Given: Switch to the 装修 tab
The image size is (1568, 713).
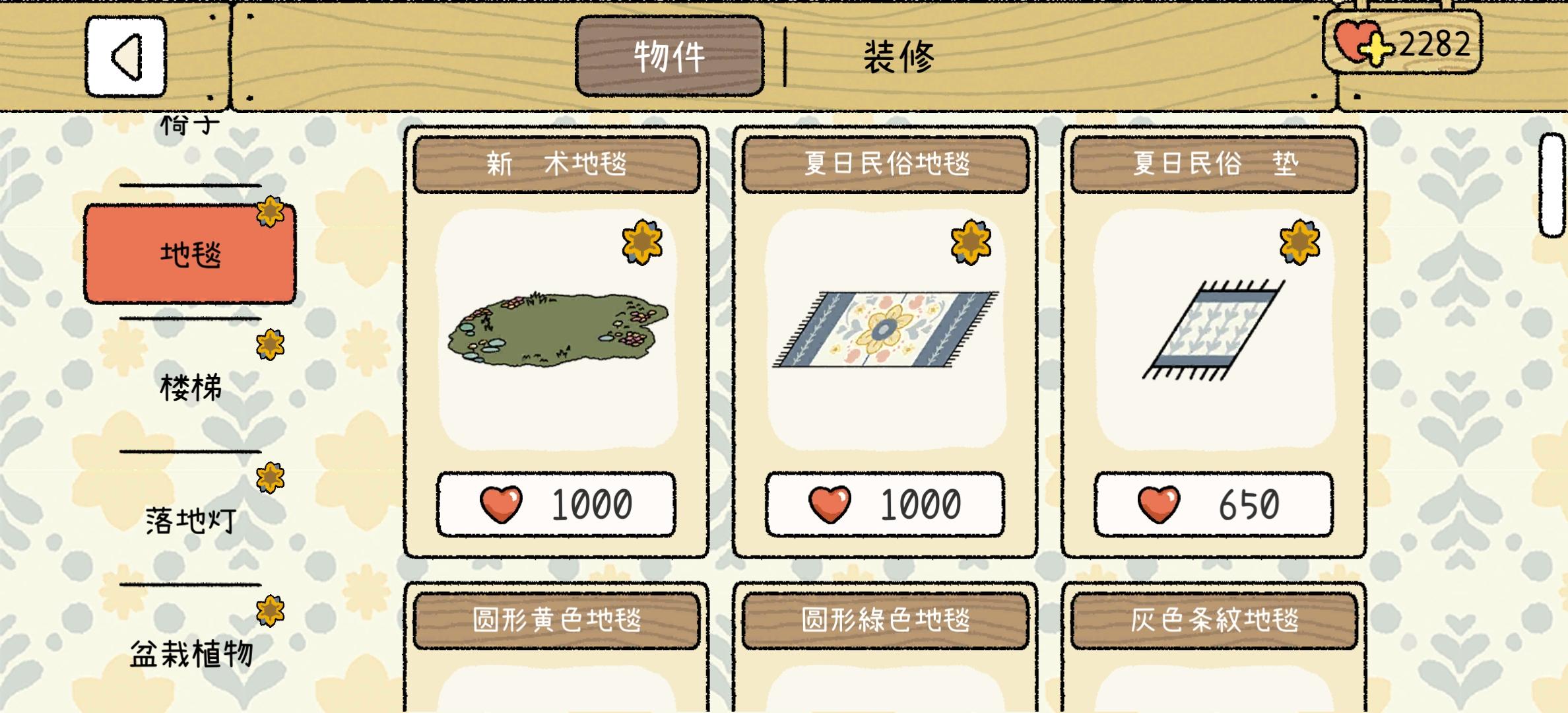Looking at the screenshot, I should coord(899,57).
